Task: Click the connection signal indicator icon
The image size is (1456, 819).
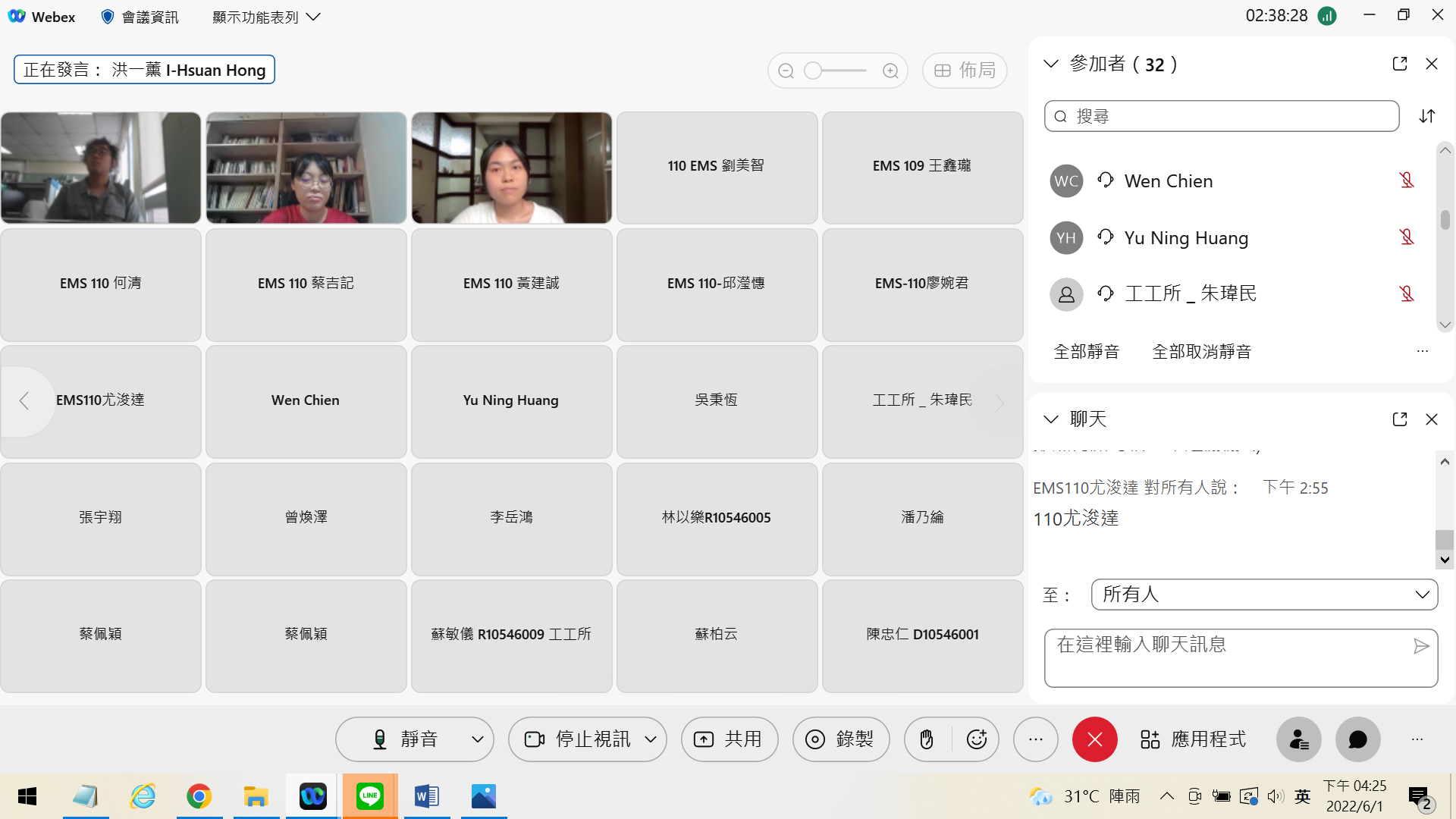Action: coord(1327,16)
